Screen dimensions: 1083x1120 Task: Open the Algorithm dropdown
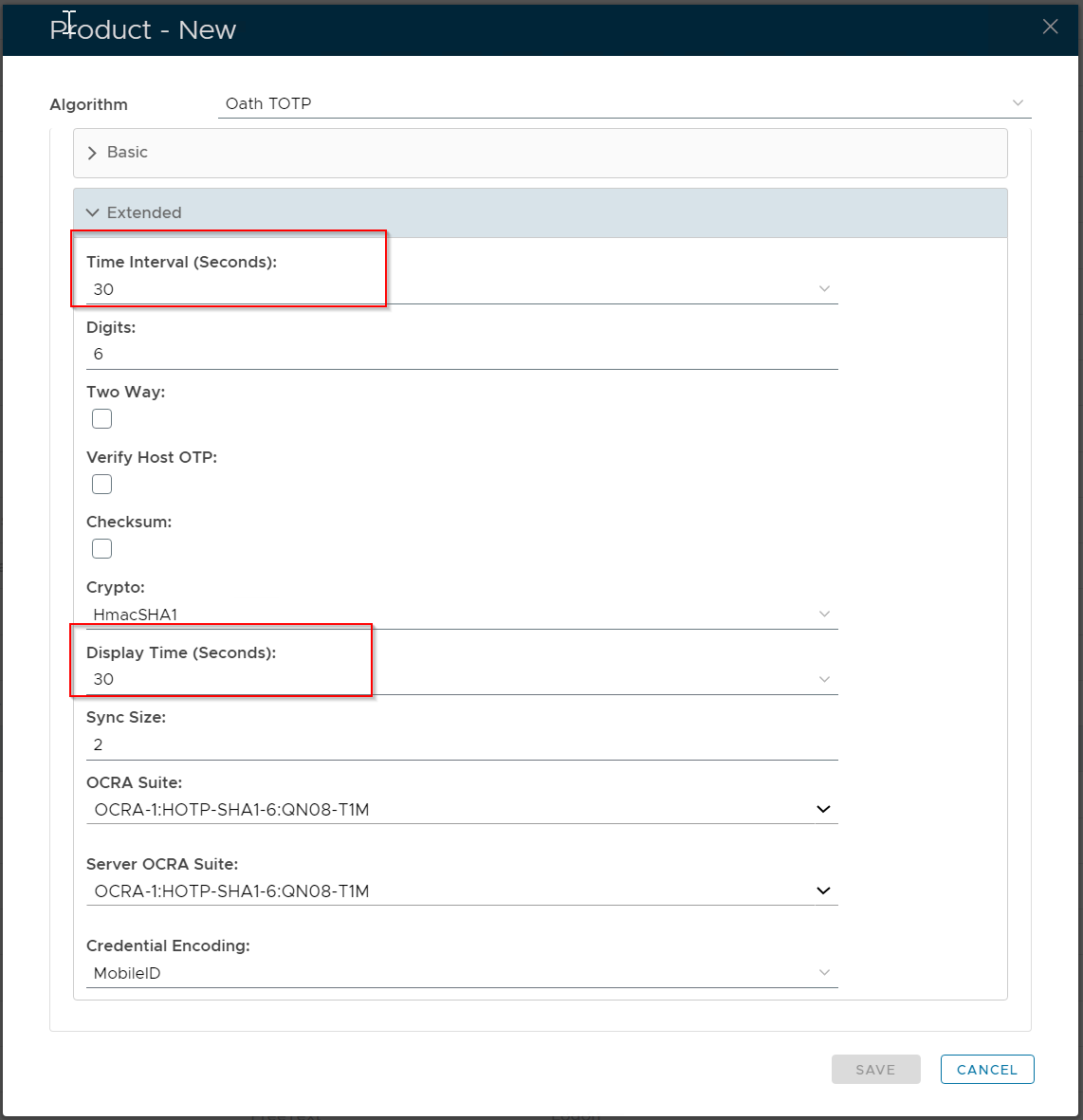tap(1018, 103)
